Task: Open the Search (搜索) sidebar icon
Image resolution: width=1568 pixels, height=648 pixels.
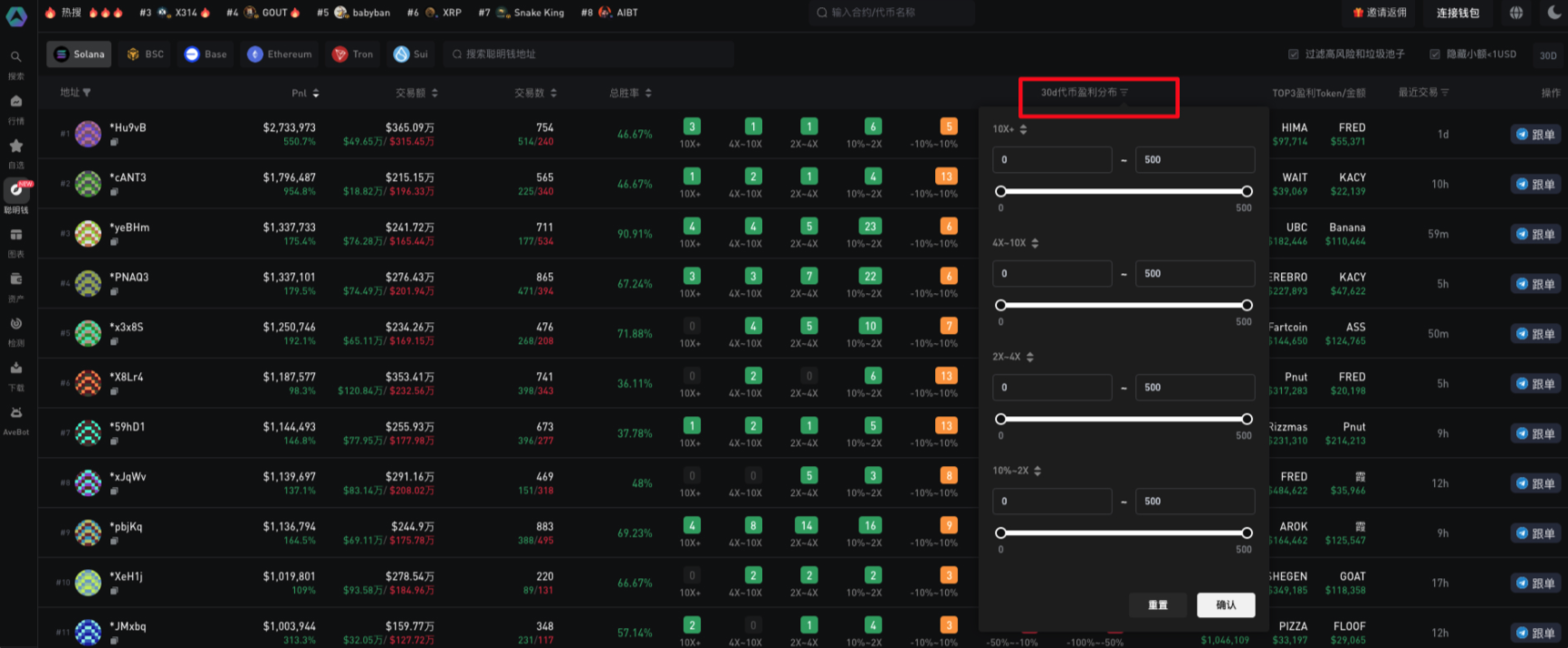Action: pyautogui.click(x=15, y=57)
